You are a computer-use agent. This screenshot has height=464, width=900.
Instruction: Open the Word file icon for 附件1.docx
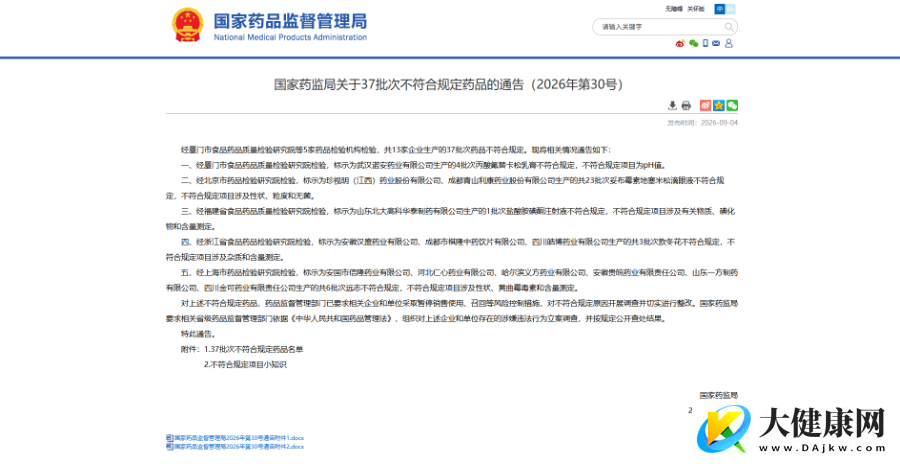pos(169,438)
